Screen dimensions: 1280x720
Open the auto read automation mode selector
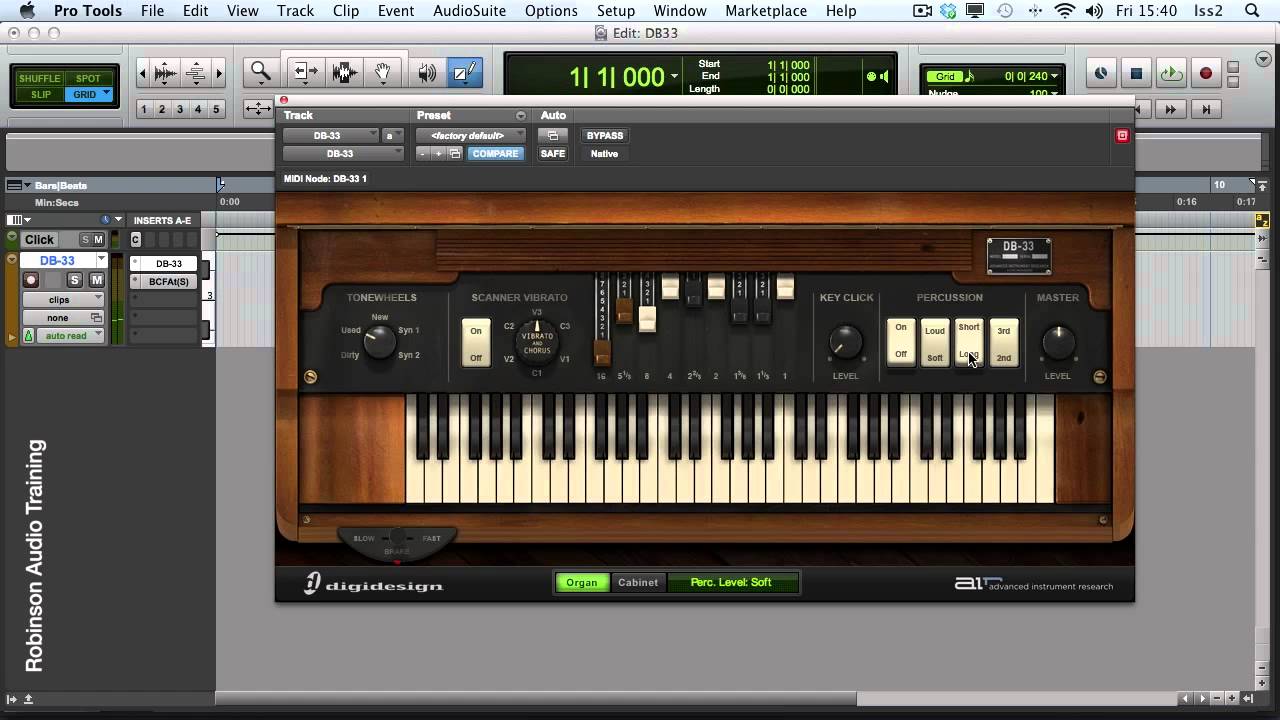pyautogui.click(x=71, y=336)
